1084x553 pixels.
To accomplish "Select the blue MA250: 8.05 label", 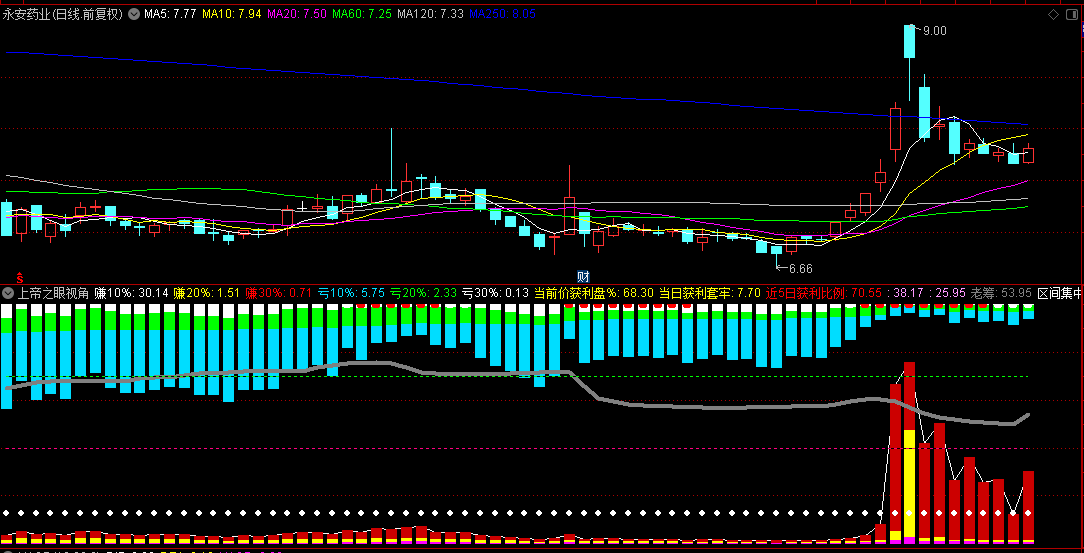I will coord(503,14).
